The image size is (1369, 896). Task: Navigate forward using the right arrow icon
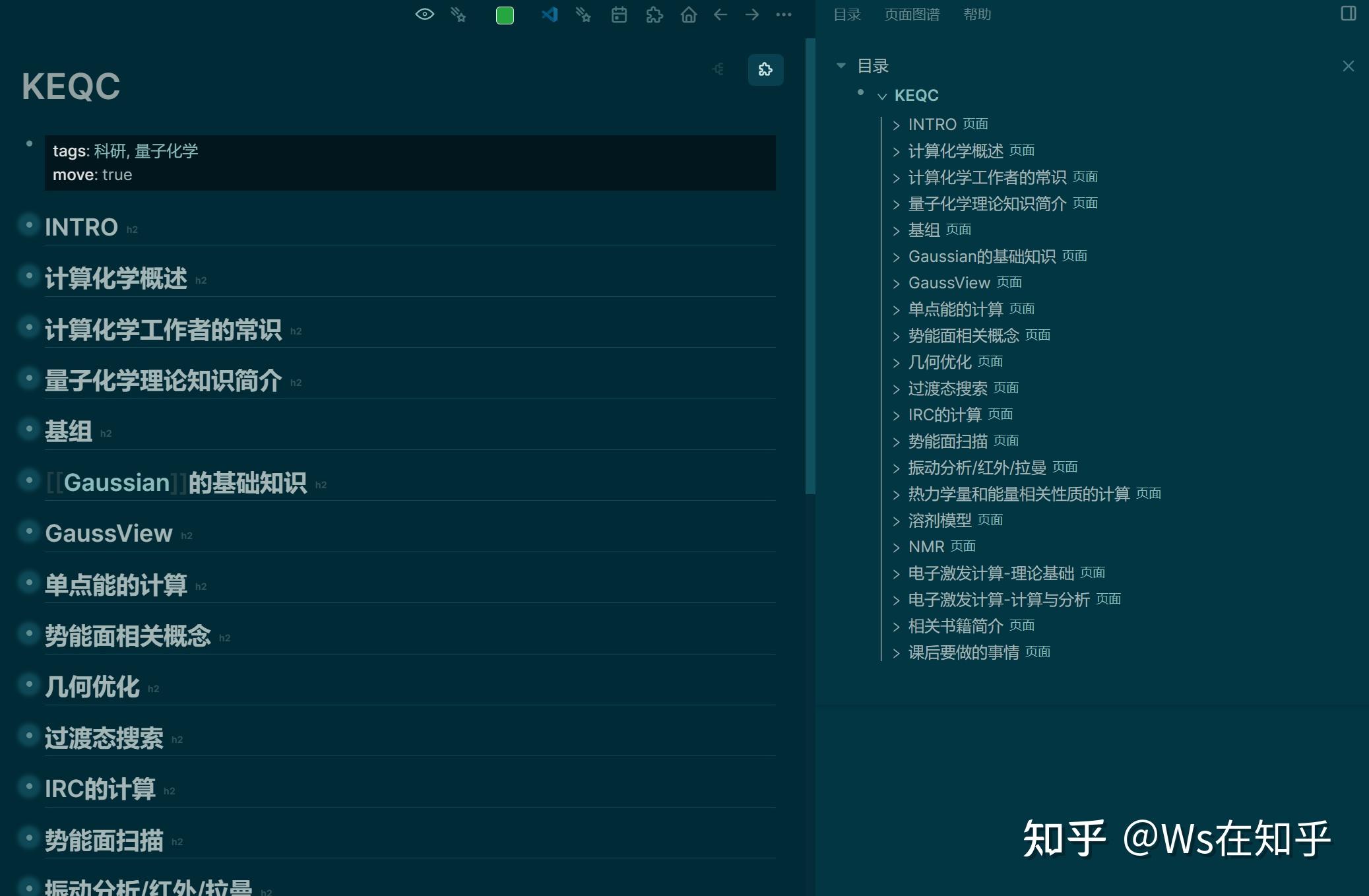[x=751, y=14]
